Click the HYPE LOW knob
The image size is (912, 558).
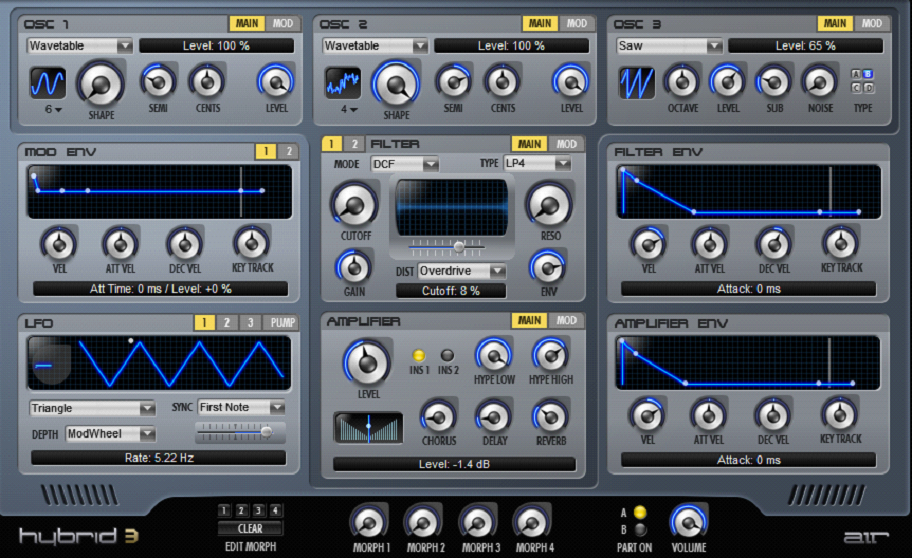click(x=494, y=356)
